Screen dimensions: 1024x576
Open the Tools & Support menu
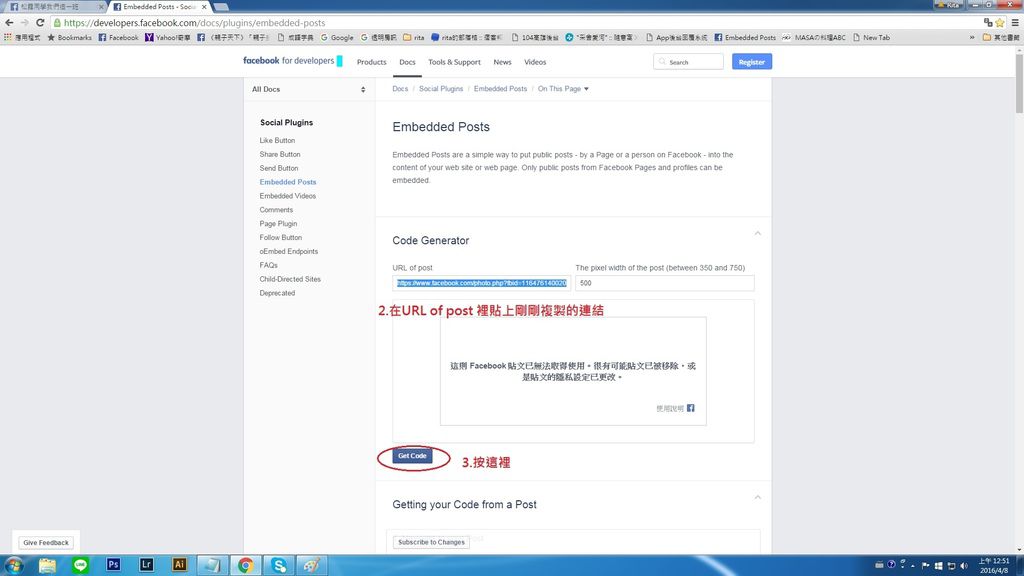[455, 62]
